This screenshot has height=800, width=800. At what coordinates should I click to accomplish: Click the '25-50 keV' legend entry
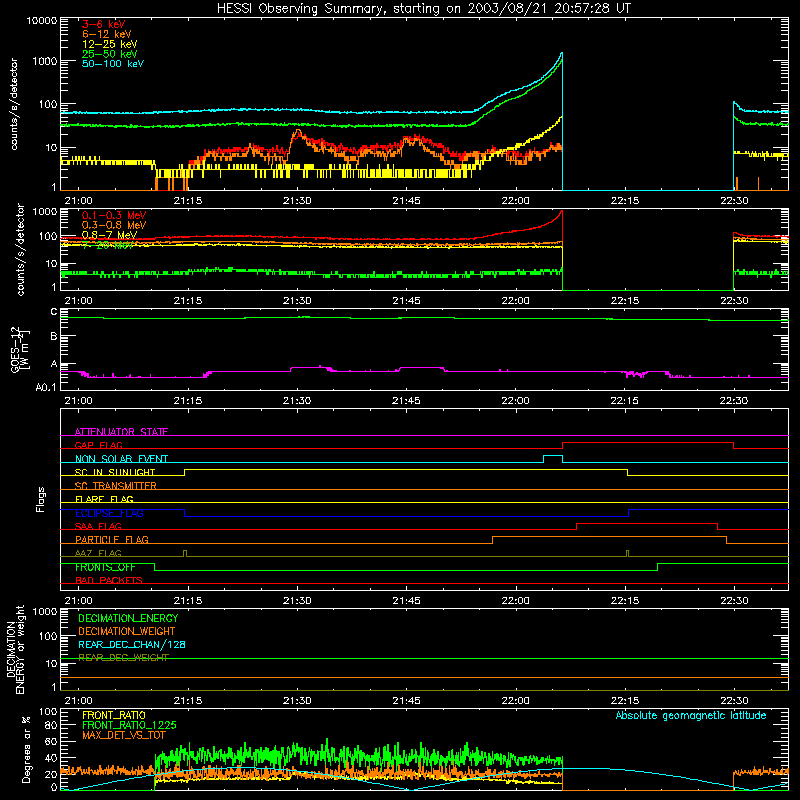pyautogui.click(x=110, y=54)
